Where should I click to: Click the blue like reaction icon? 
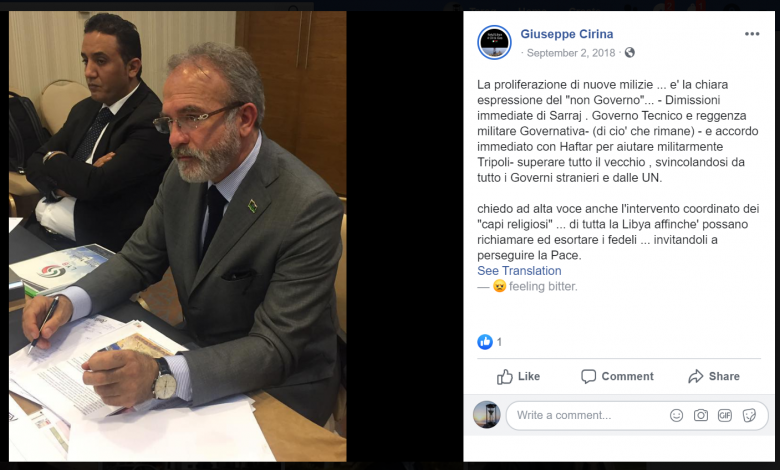point(485,342)
